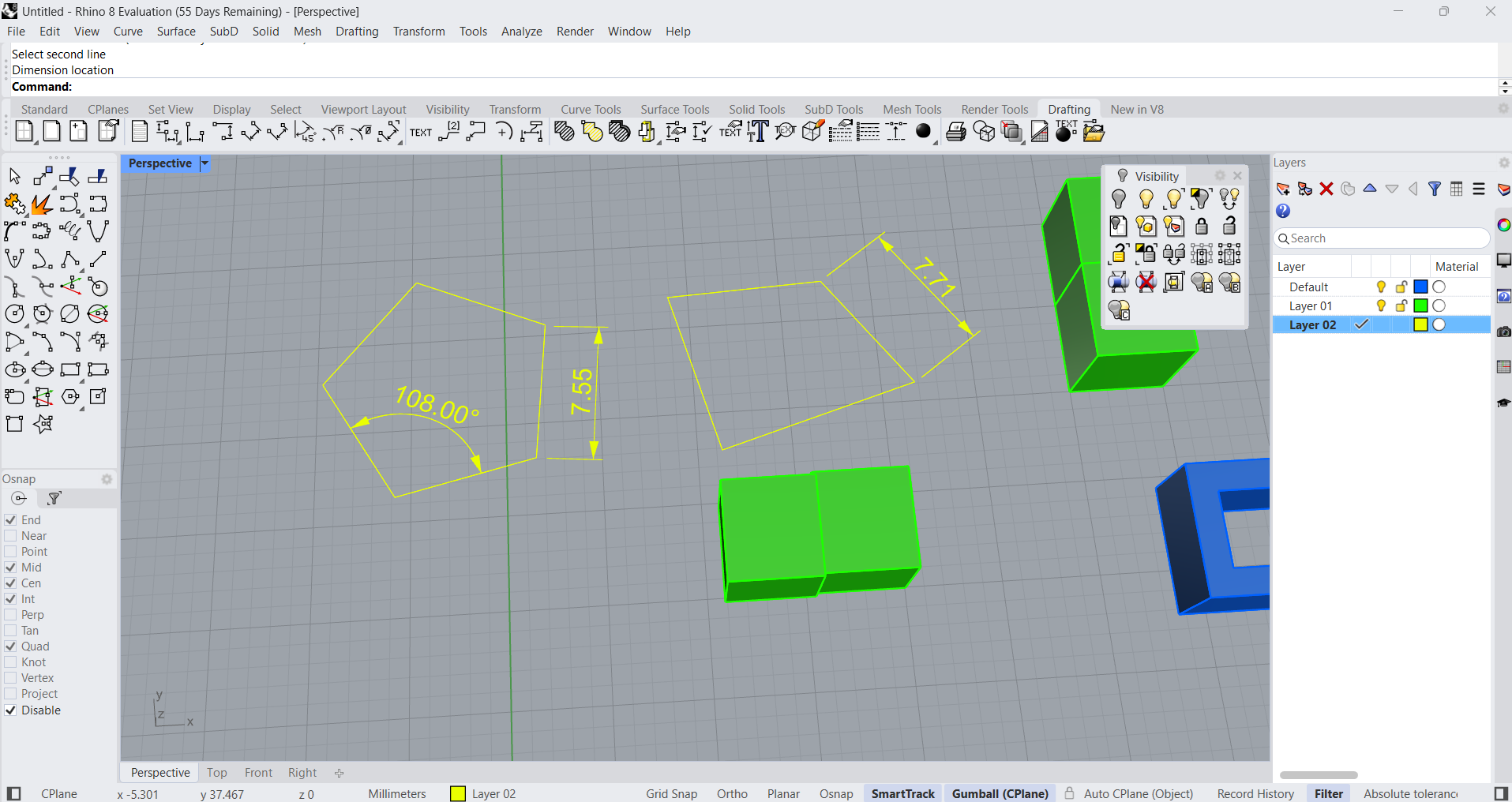
Task: Click the Layers filter funnel icon
Action: [1435, 189]
